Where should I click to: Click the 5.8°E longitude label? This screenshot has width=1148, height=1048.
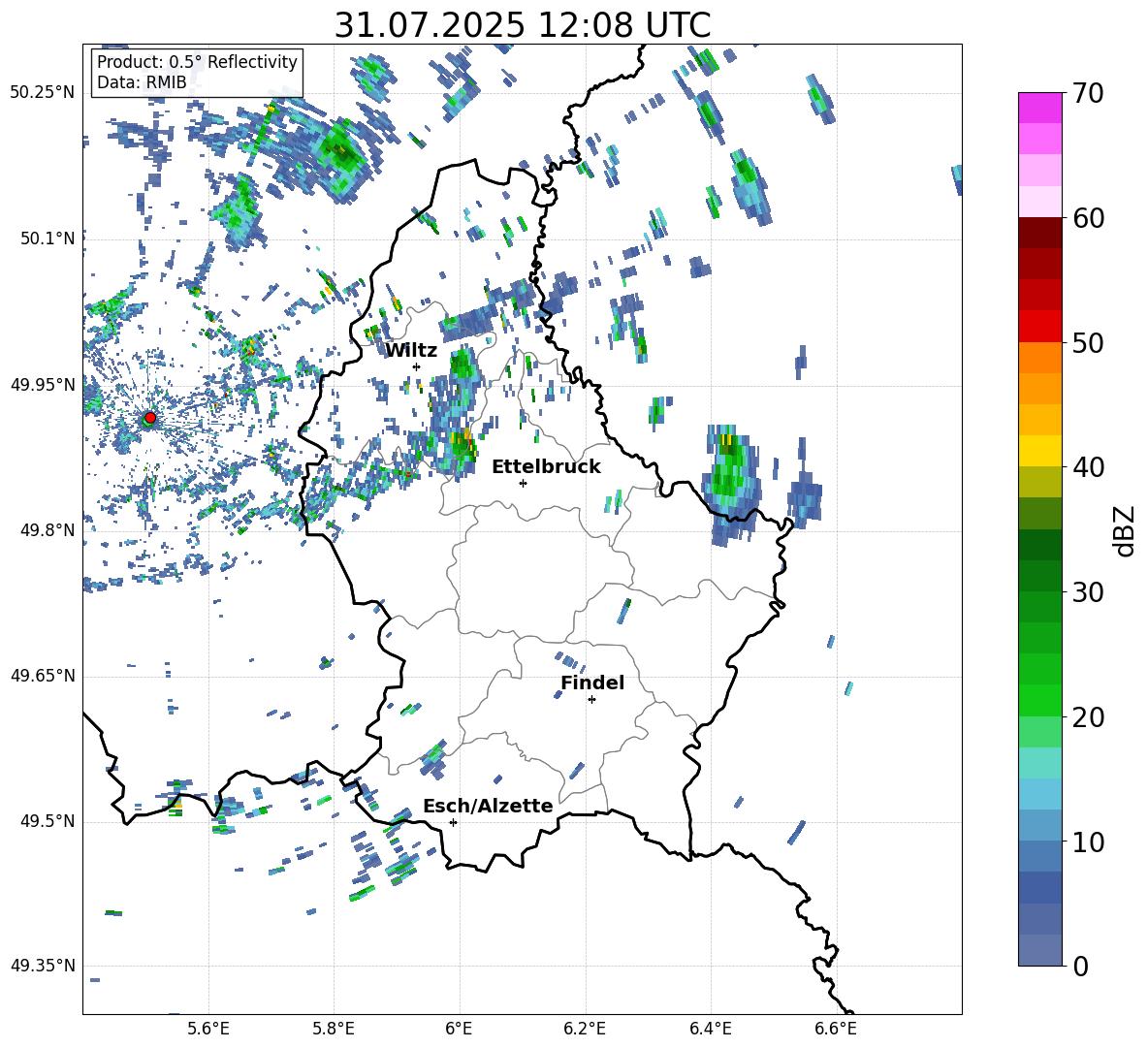coord(334,1029)
